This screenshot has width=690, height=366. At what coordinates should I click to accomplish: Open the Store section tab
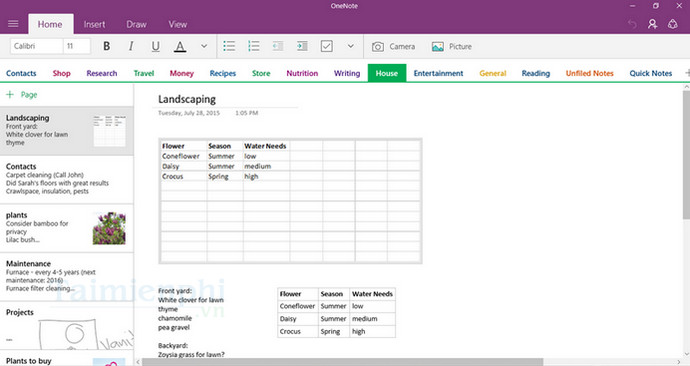261,73
